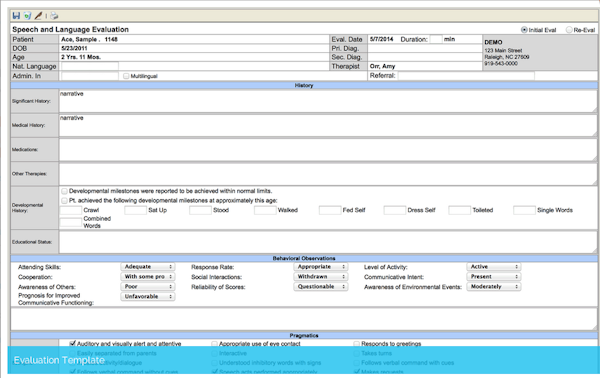Open the Awareness of Environmental Events dropdown

(x=494, y=287)
